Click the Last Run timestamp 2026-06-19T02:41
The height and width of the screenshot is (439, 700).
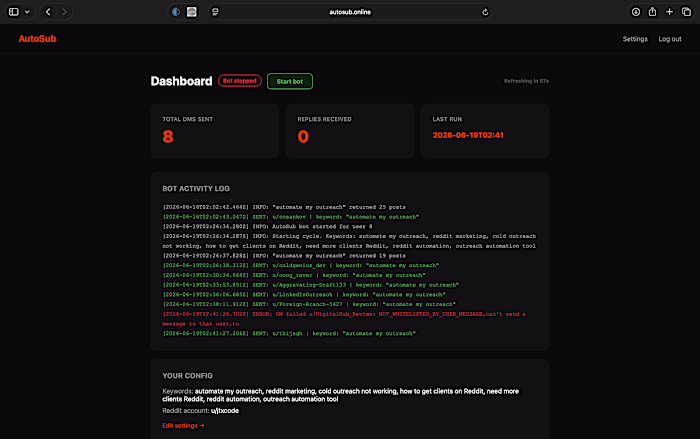[x=468, y=135]
